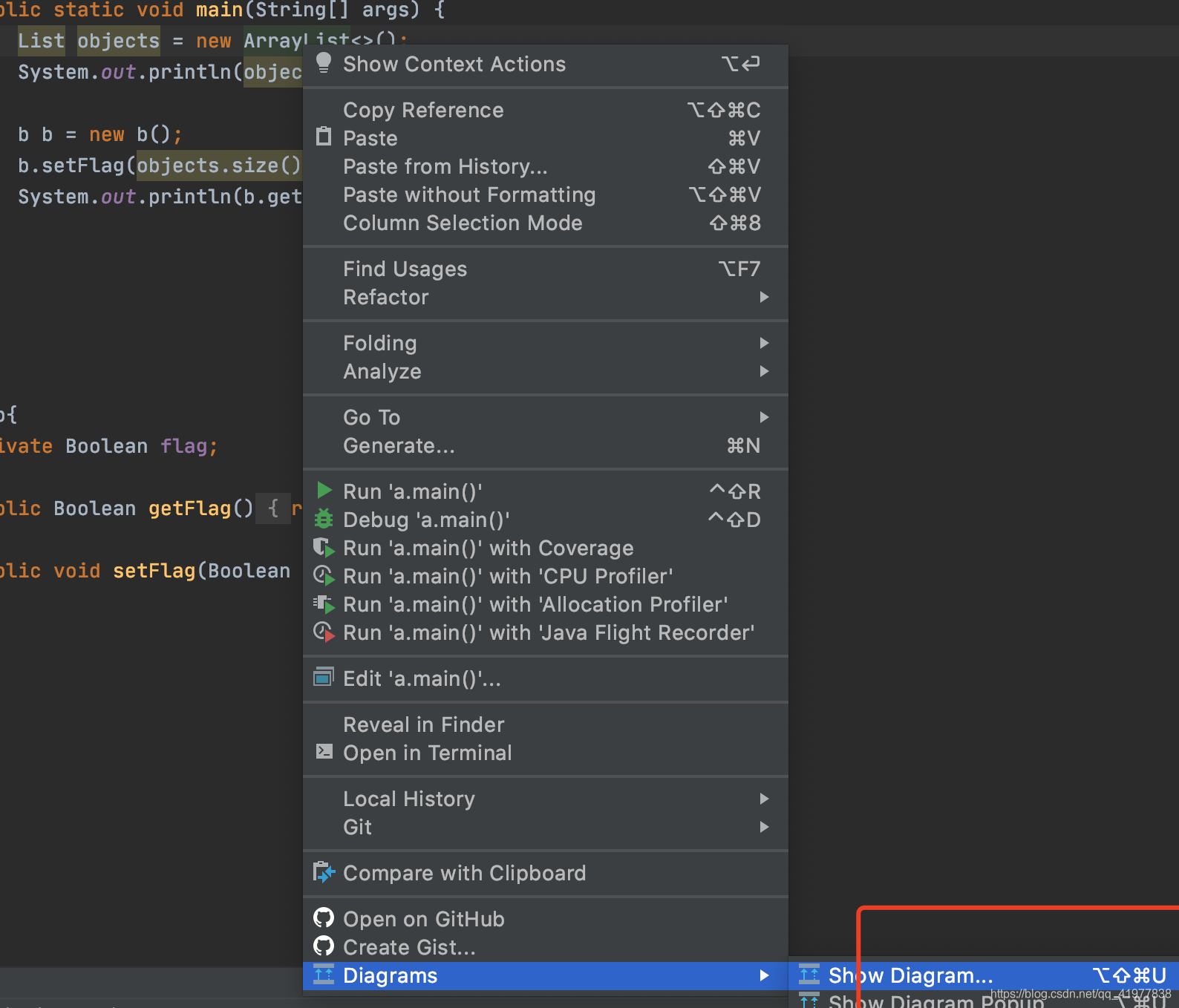Click the Allocation Profiler icon
Screen dimensions: 1179x1008
tap(324, 604)
